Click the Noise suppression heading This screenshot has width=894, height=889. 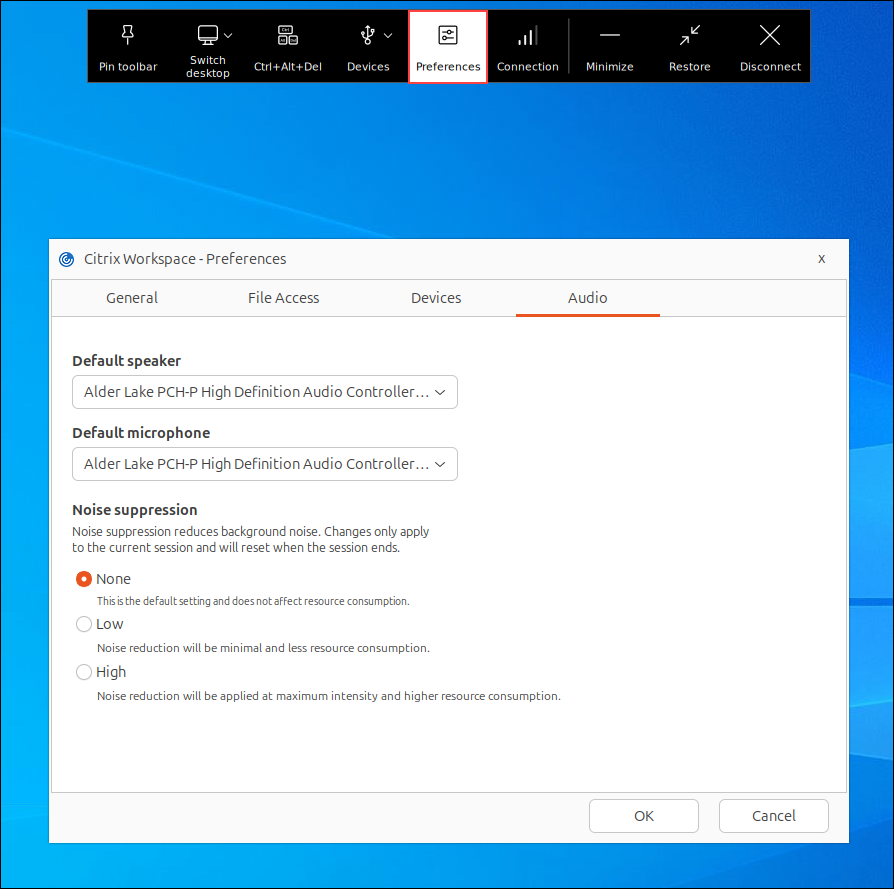click(x=135, y=510)
